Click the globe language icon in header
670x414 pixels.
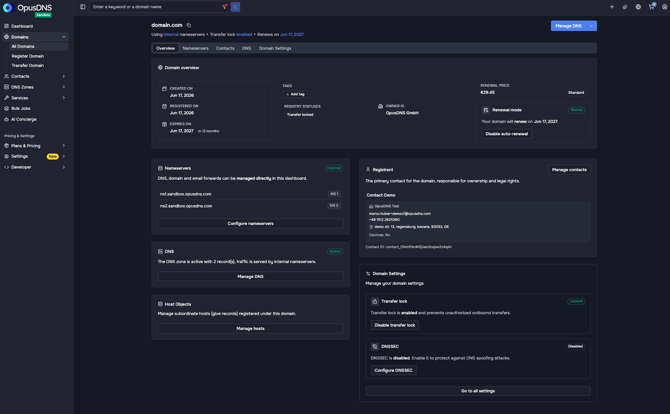coord(638,7)
